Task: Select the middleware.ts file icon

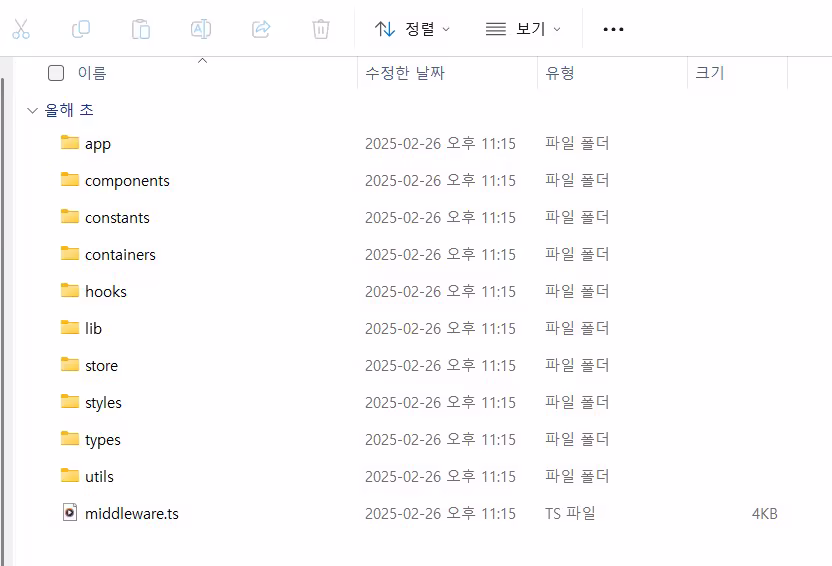Action: 69,513
